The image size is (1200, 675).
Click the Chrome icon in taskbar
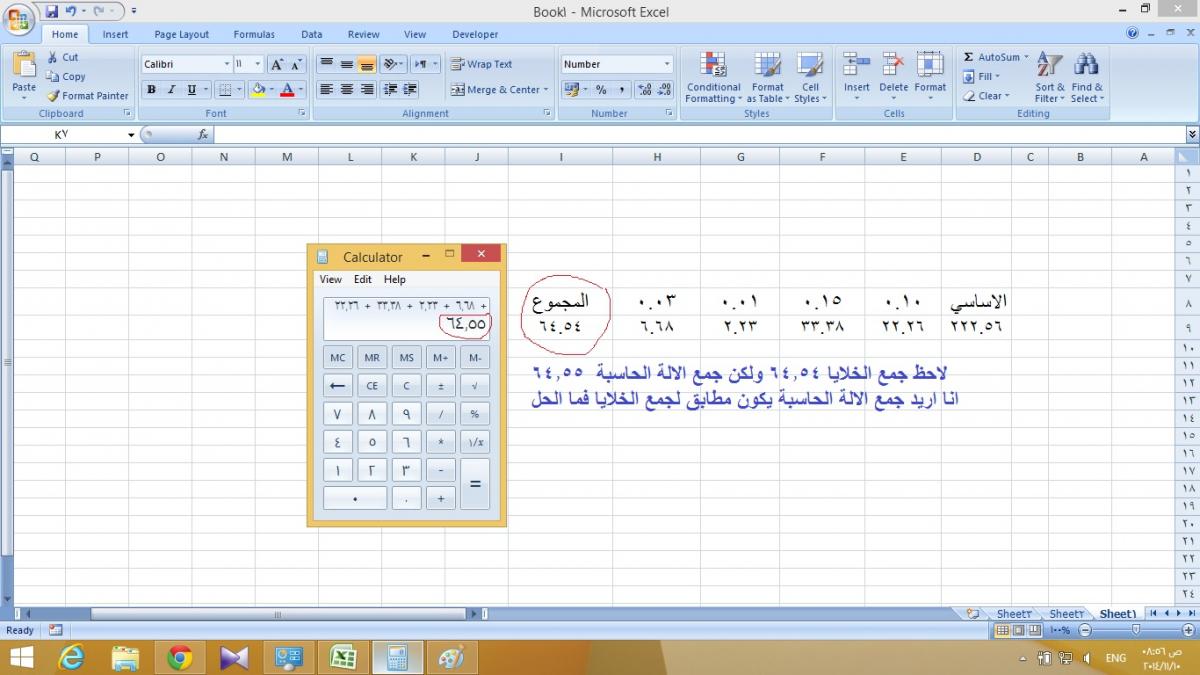(180, 657)
